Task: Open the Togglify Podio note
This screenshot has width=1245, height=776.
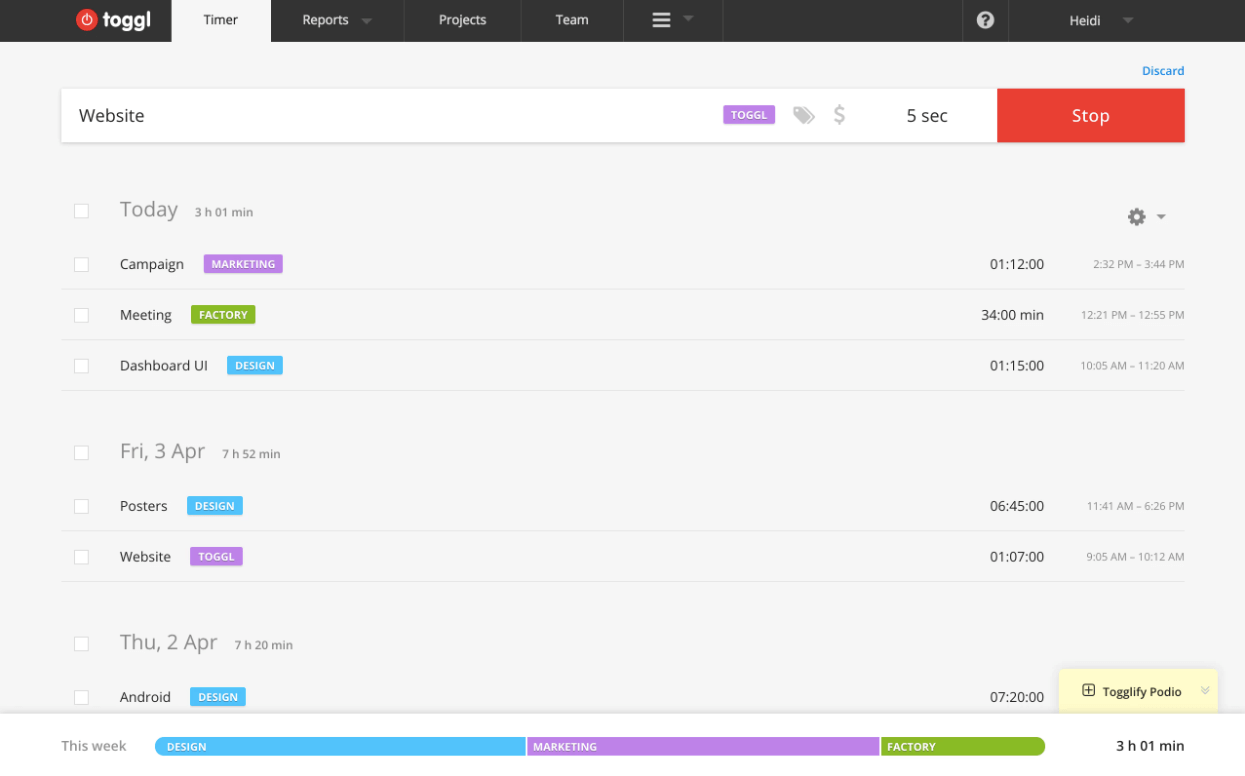Action: pos(1138,691)
